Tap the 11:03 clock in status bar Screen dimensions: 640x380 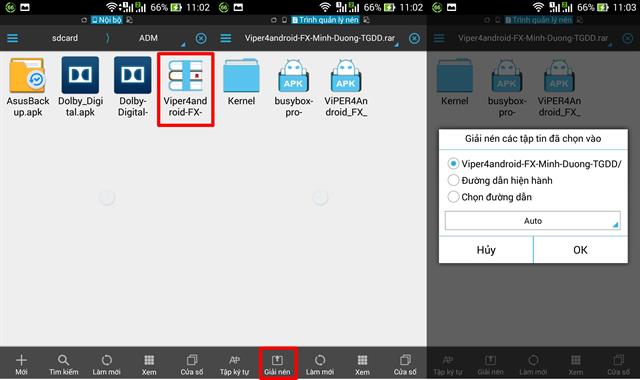(x=624, y=7)
